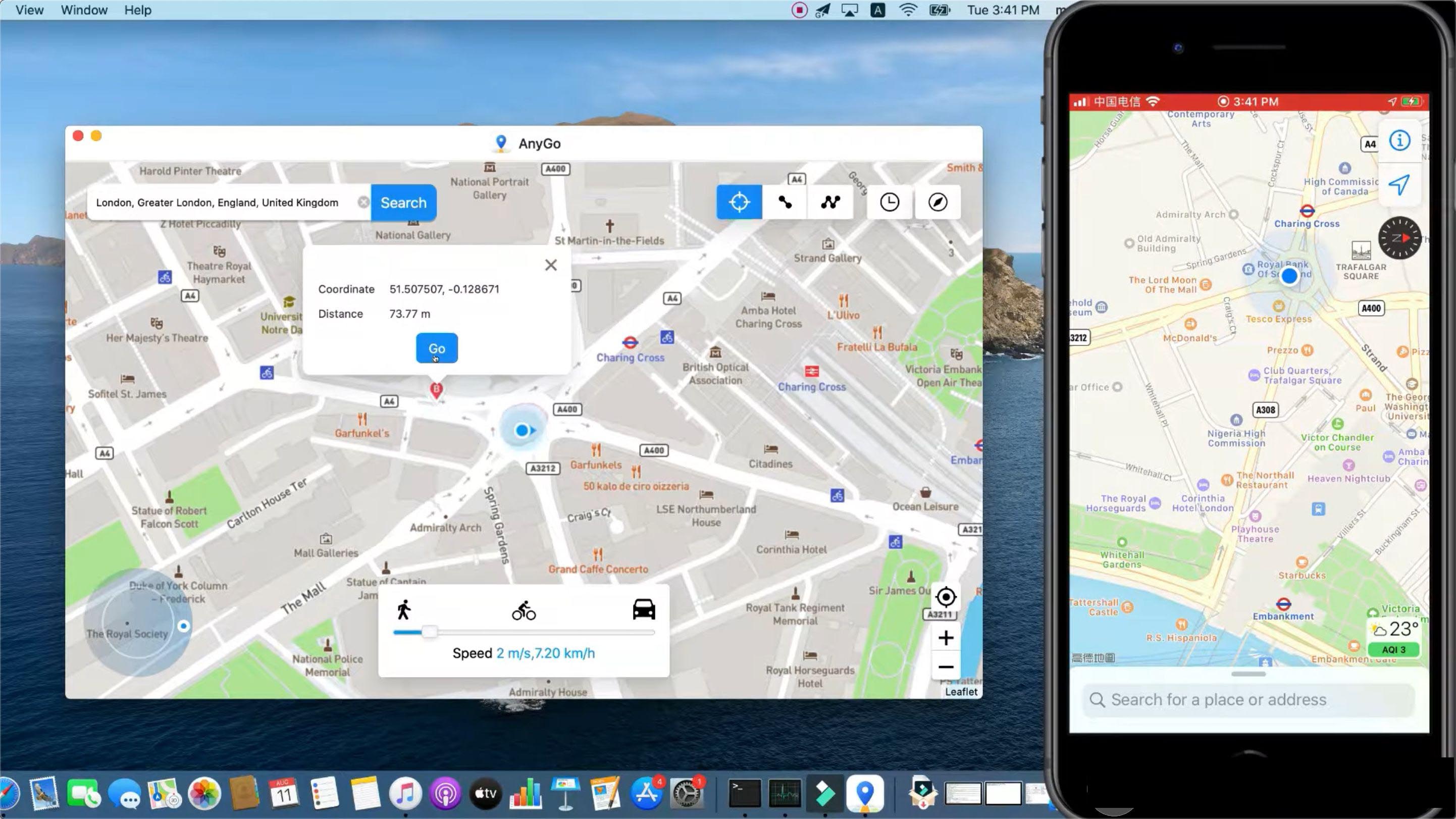Open Photos in the Dock
The image size is (1456, 819).
click(x=204, y=793)
